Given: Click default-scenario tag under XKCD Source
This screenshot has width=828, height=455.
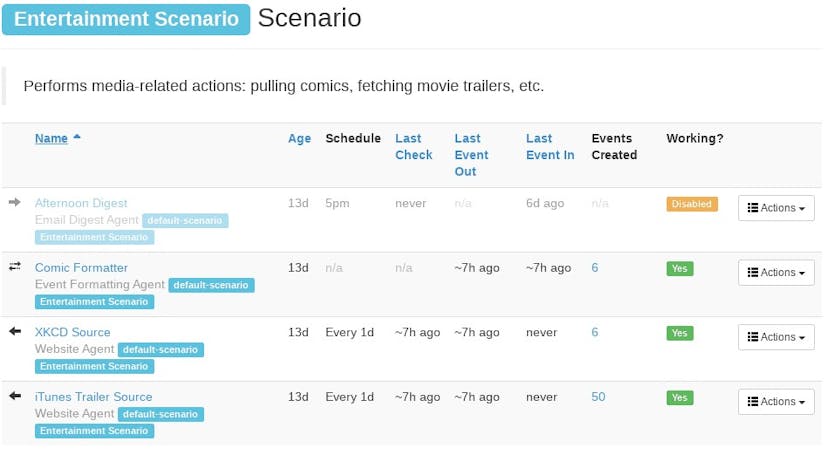Looking at the screenshot, I should click(161, 349).
